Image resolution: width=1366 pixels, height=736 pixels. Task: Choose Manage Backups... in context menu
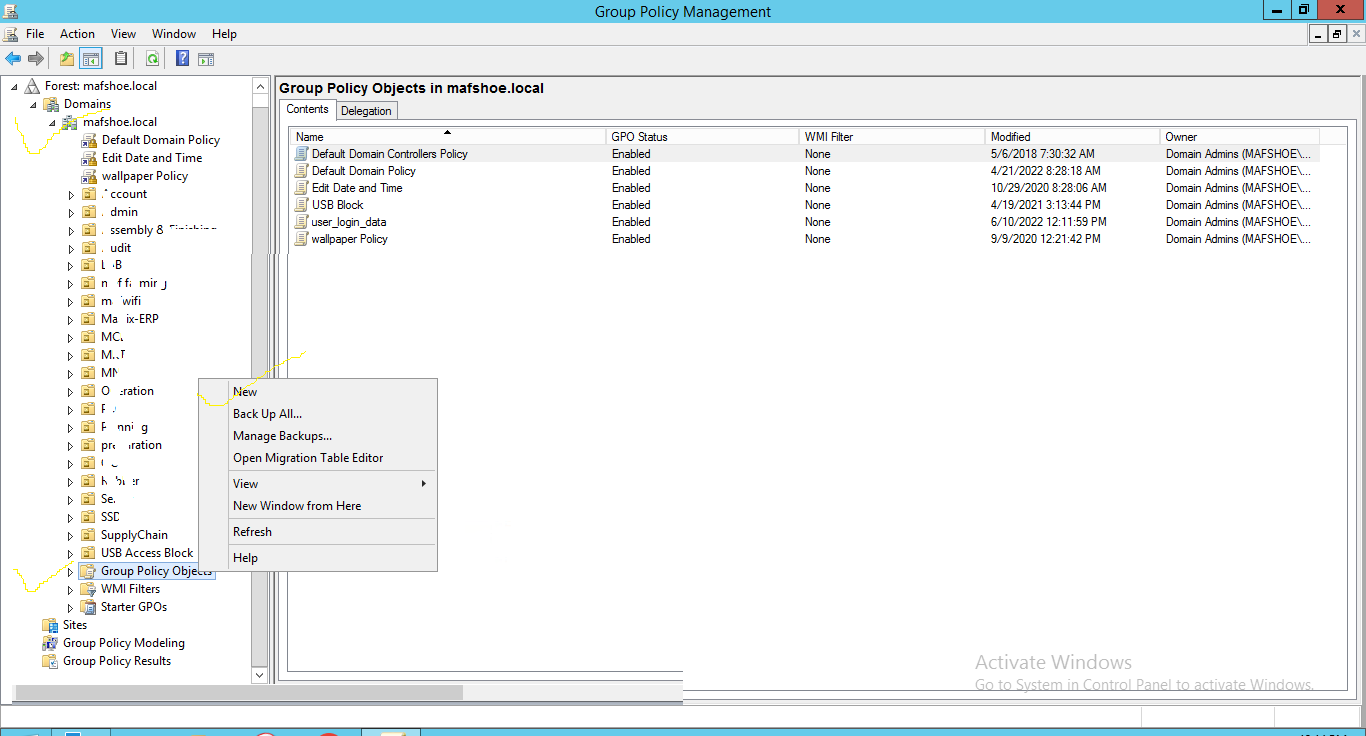[318, 436]
